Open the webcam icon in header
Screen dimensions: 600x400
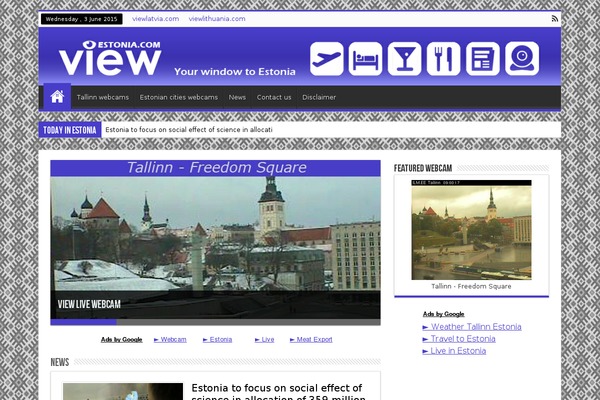(x=522, y=59)
